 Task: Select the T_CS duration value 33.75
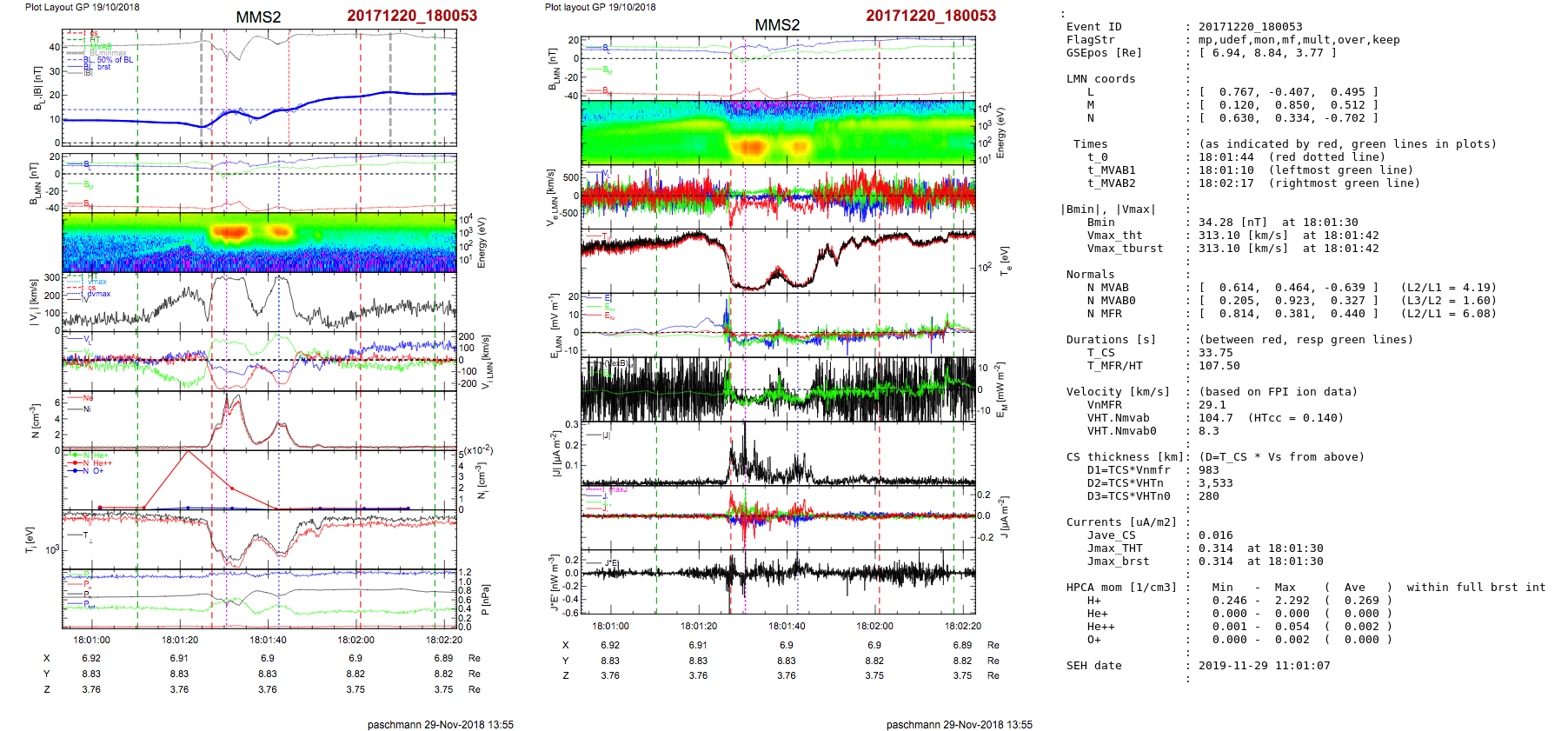pyautogui.click(x=1215, y=353)
